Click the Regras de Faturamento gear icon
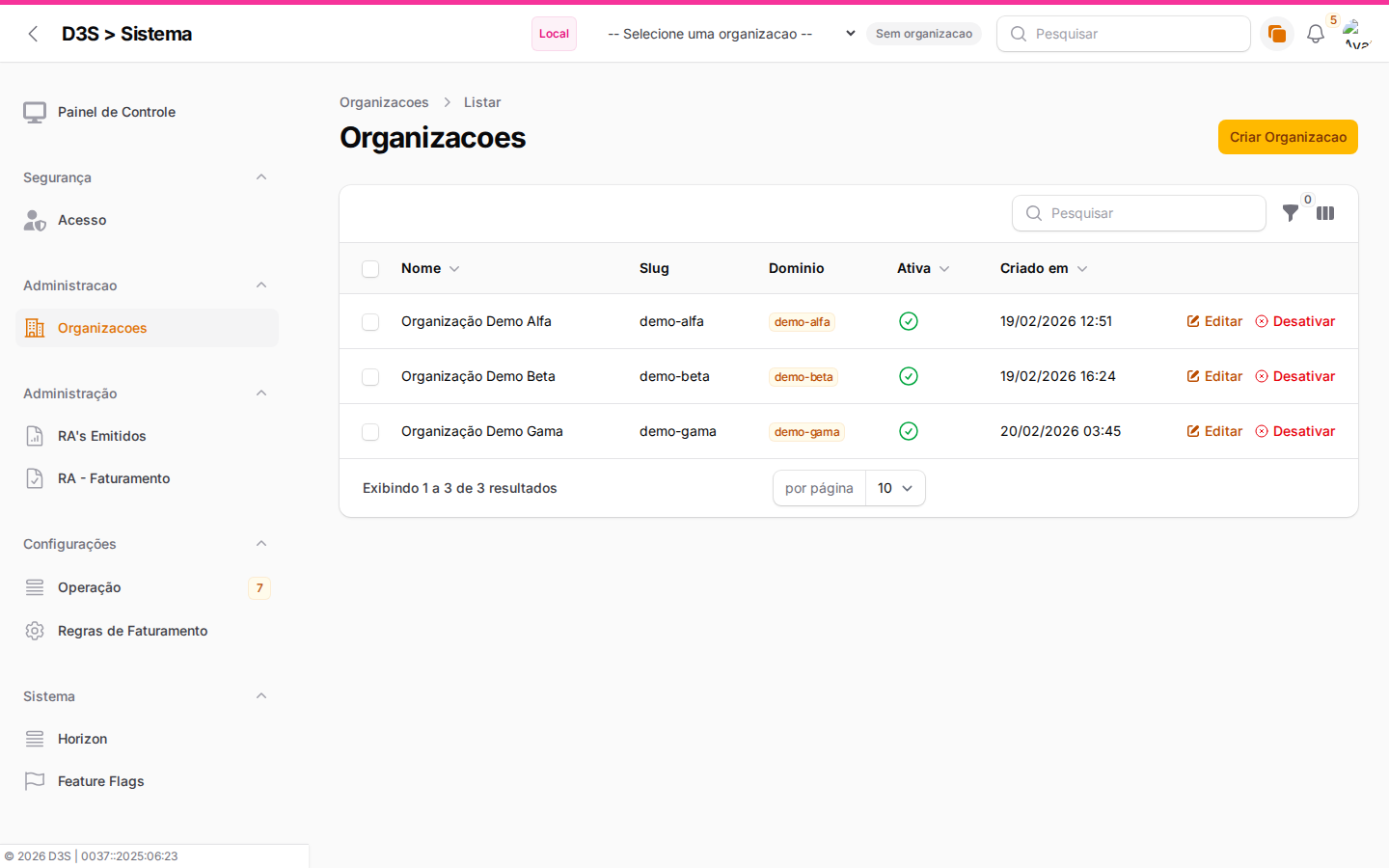This screenshot has height=868, width=1389. click(x=35, y=631)
